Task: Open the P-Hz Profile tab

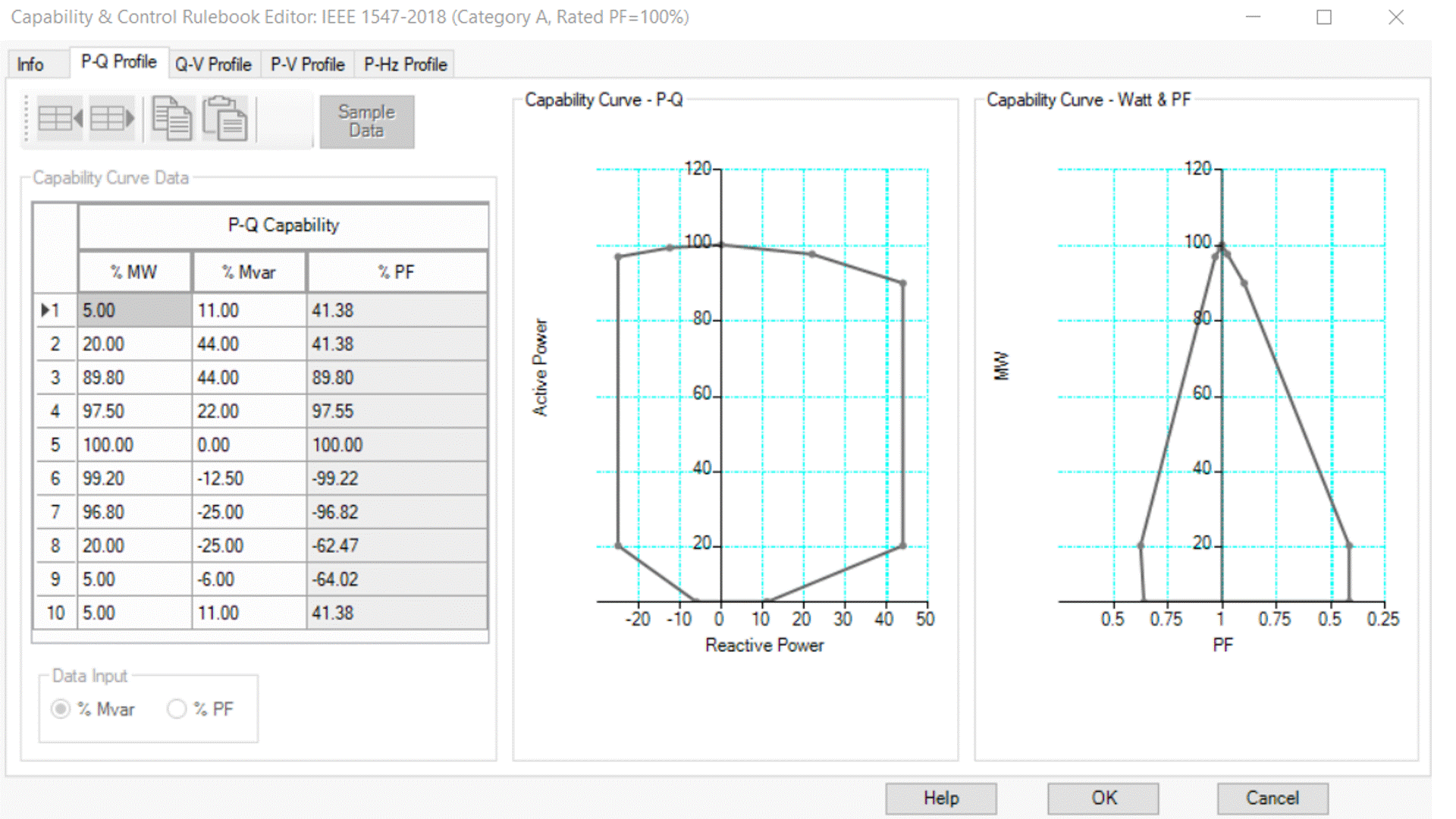Action: [x=405, y=64]
